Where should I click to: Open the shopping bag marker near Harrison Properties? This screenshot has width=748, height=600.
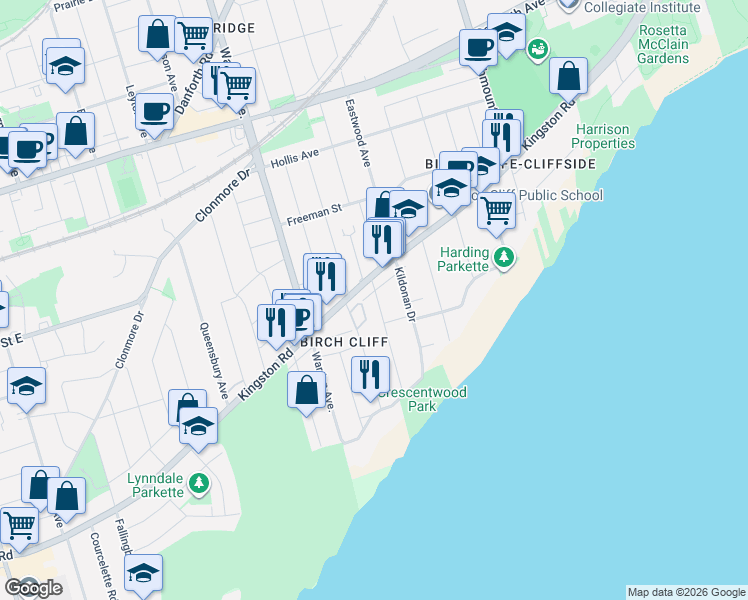pos(568,78)
